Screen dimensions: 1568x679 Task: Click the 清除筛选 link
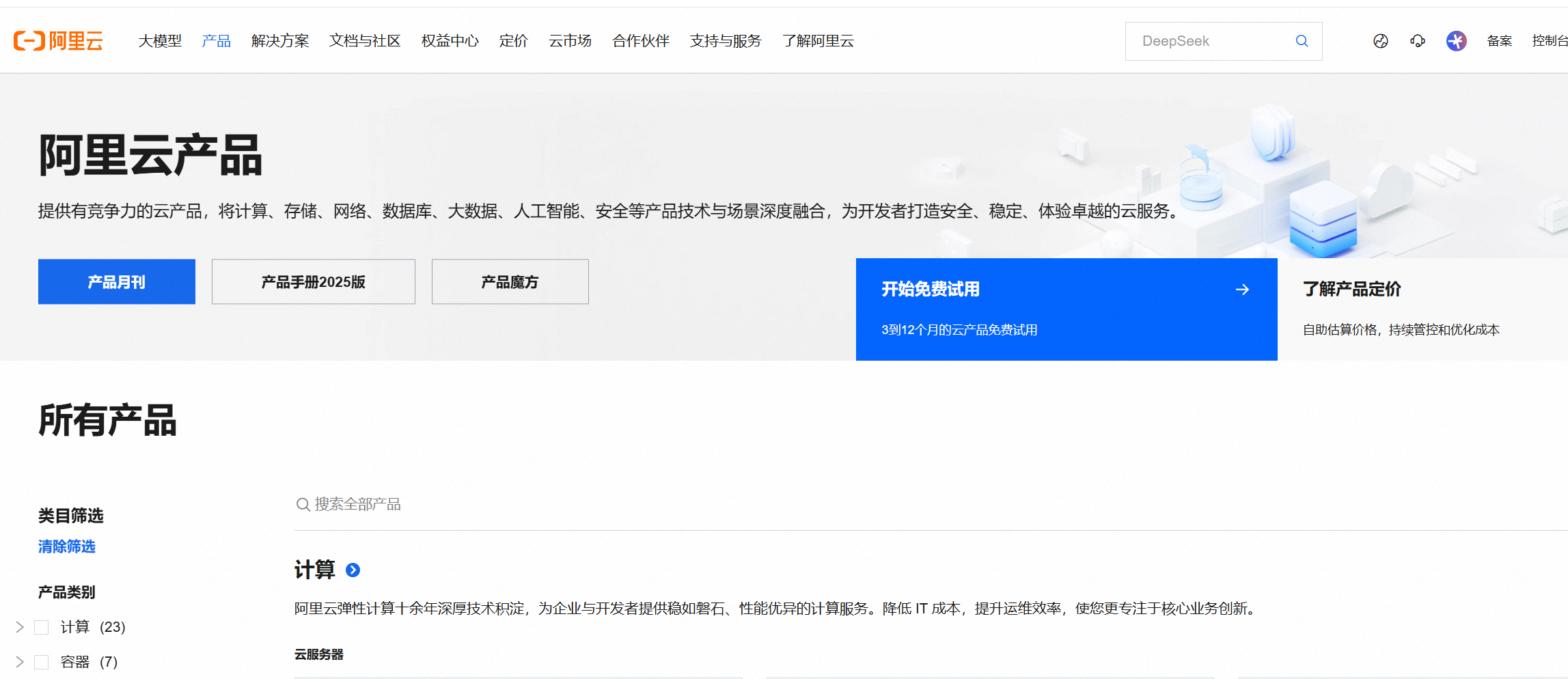(67, 546)
